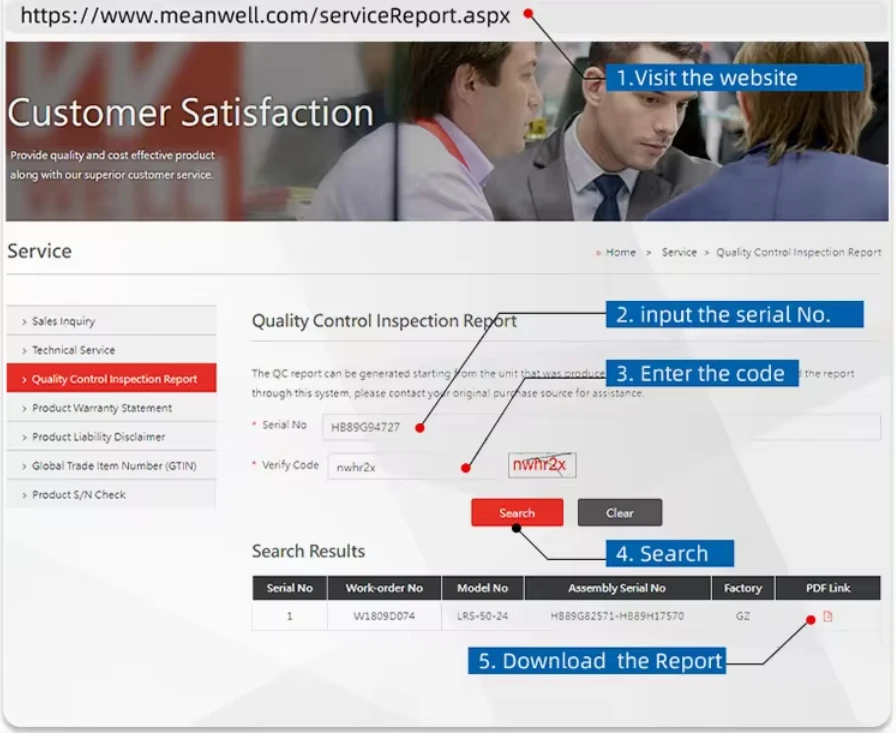Click the Clear button
This screenshot has height=733, width=896.
pos(620,512)
